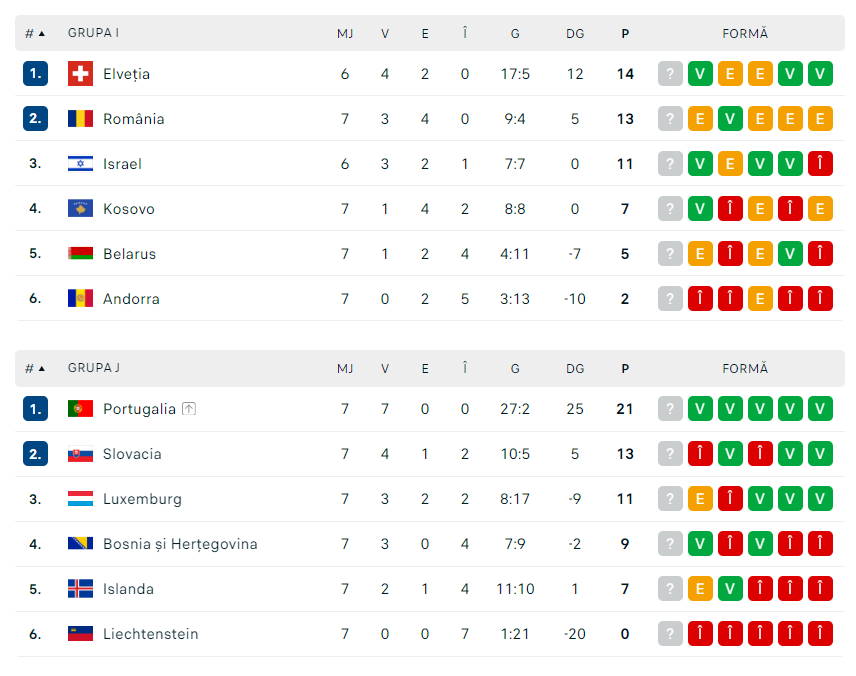Click Slovacia's last green V form badge
The image size is (856, 676).
820,453
